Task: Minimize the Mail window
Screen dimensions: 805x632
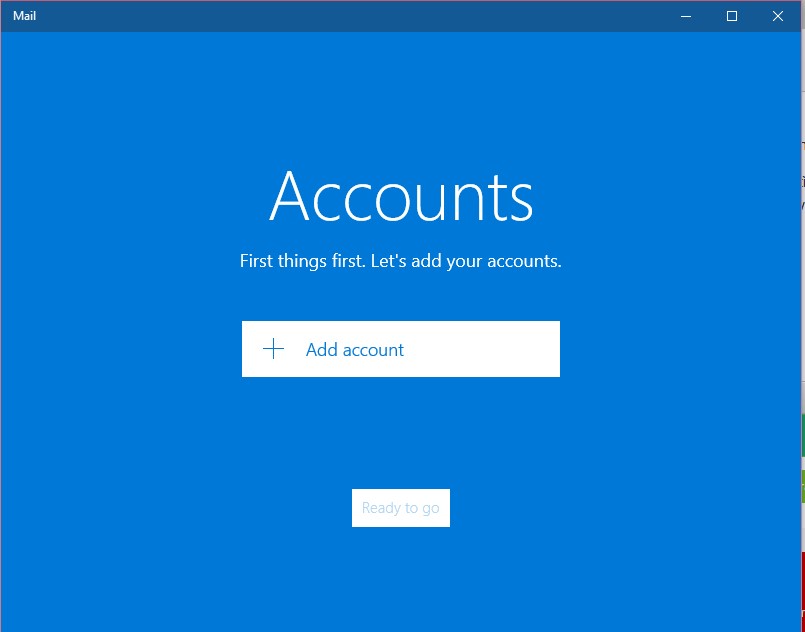Action: click(x=685, y=16)
